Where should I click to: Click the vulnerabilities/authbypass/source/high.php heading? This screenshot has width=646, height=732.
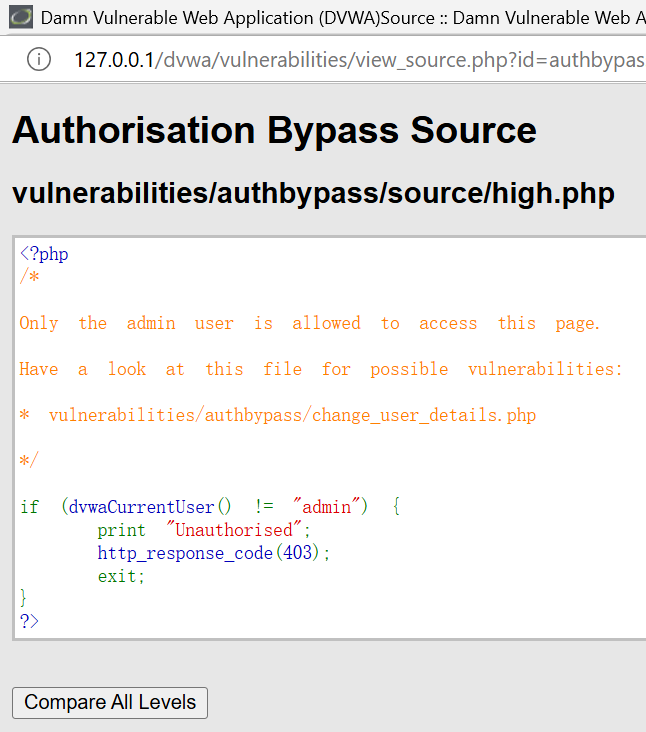point(313,193)
